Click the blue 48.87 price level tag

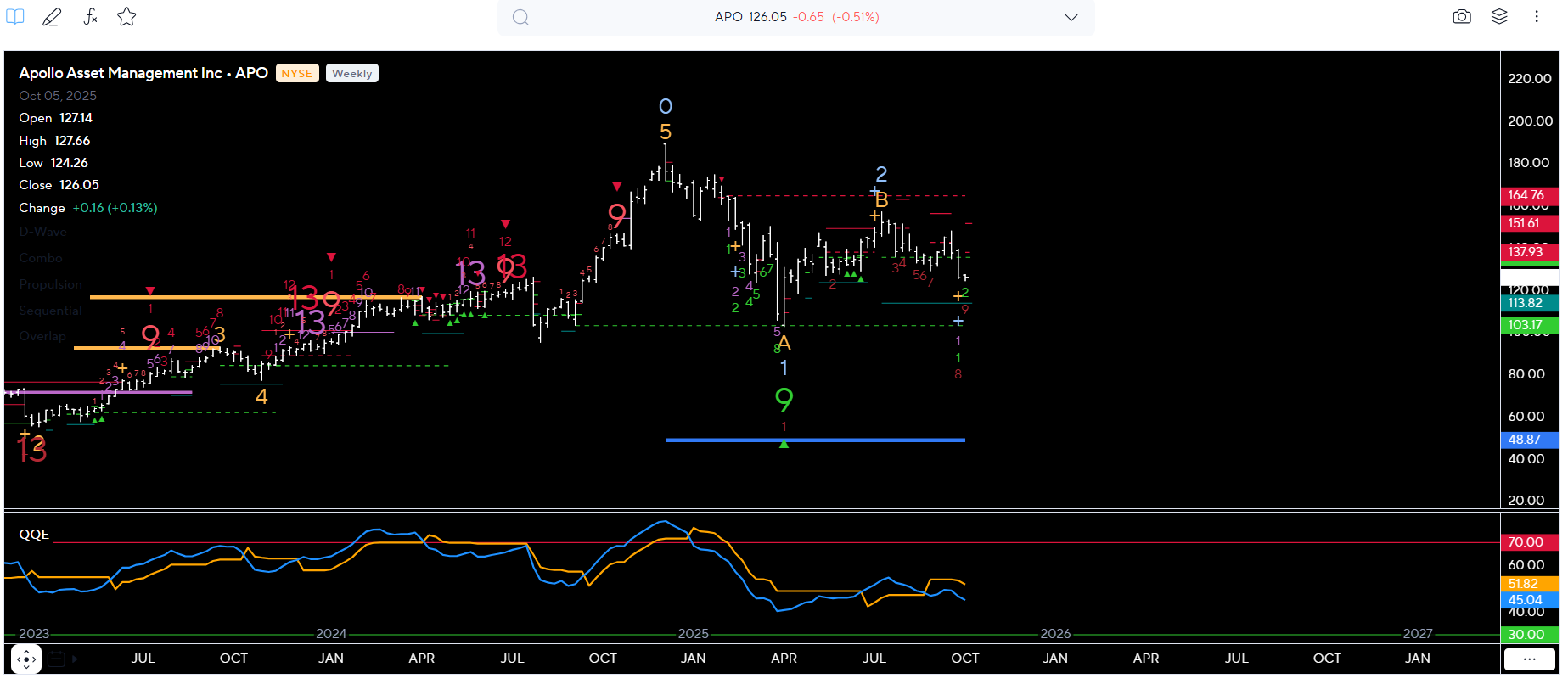tap(1527, 440)
